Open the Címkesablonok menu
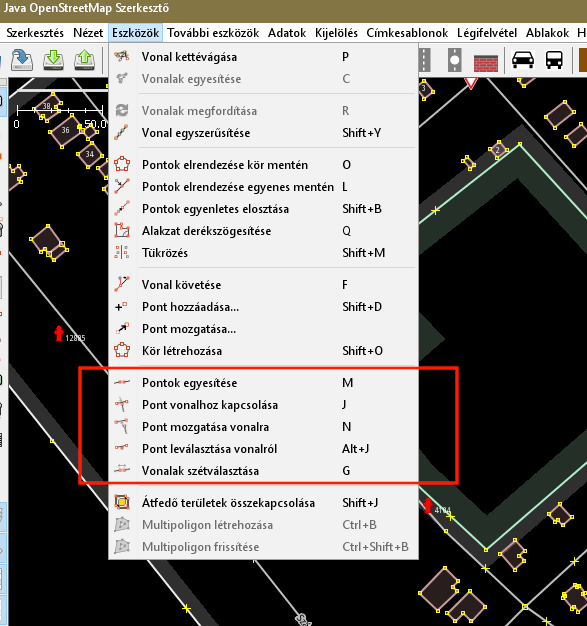 (407, 33)
